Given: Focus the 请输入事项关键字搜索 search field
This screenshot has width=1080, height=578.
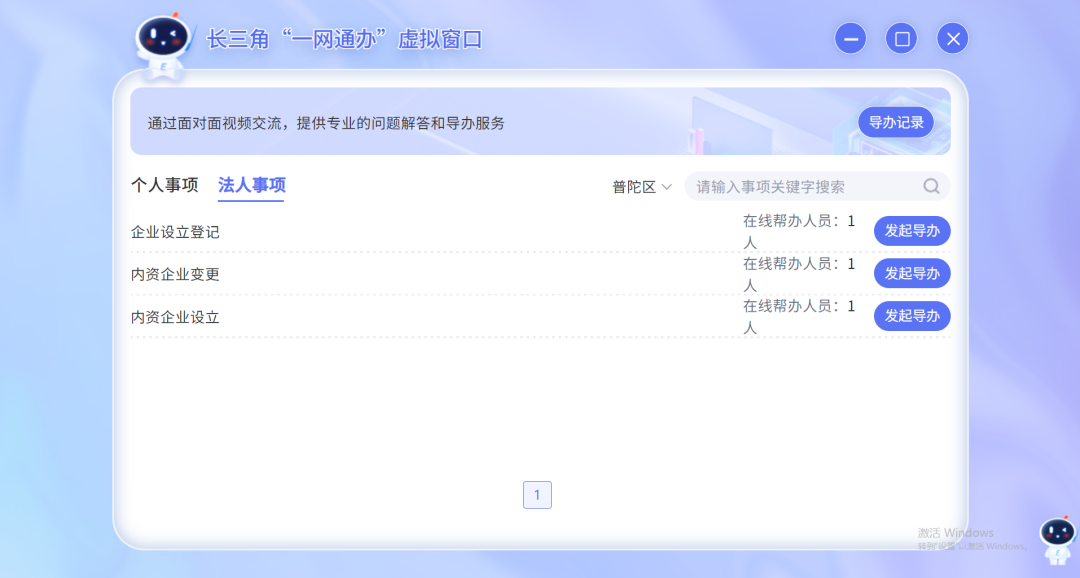Looking at the screenshot, I should (x=800, y=187).
